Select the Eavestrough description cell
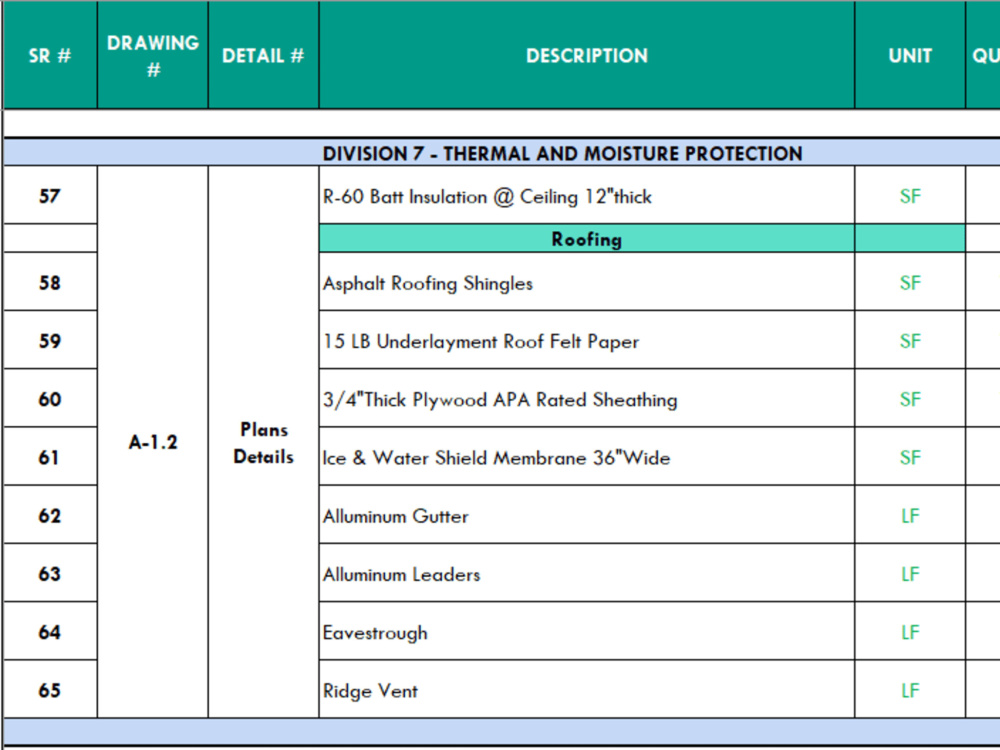Image resolution: width=1000 pixels, height=750 pixels. (587, 632)
